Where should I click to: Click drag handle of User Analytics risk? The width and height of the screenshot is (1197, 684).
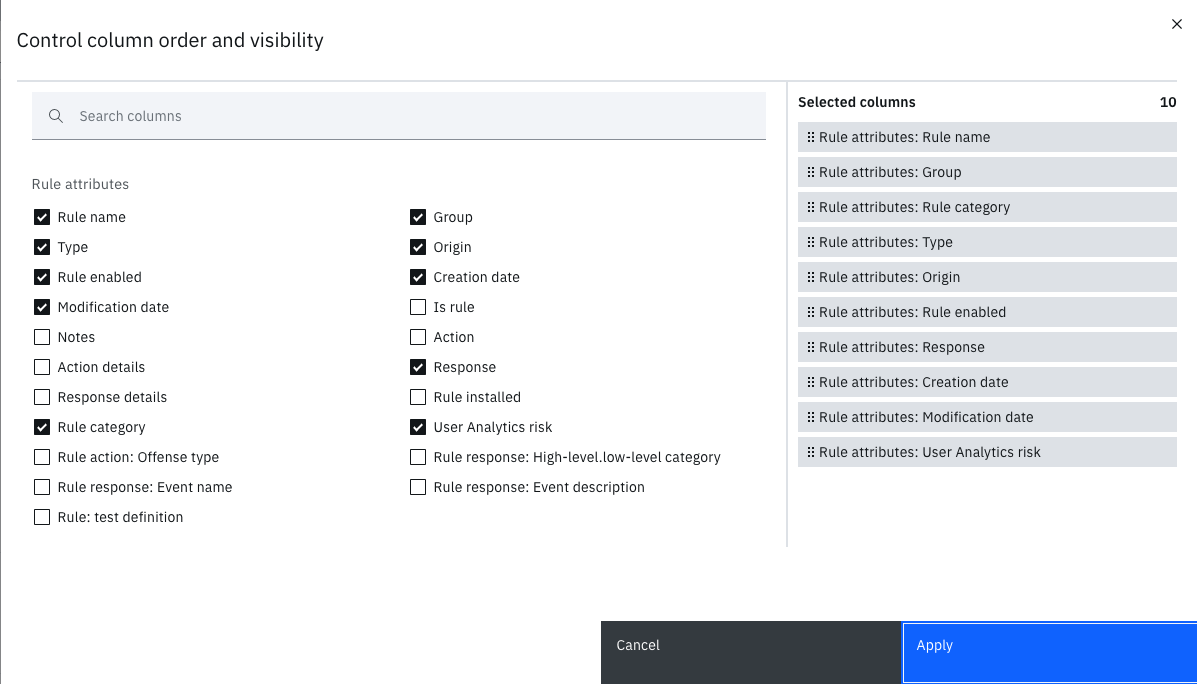tap(811, 453)
